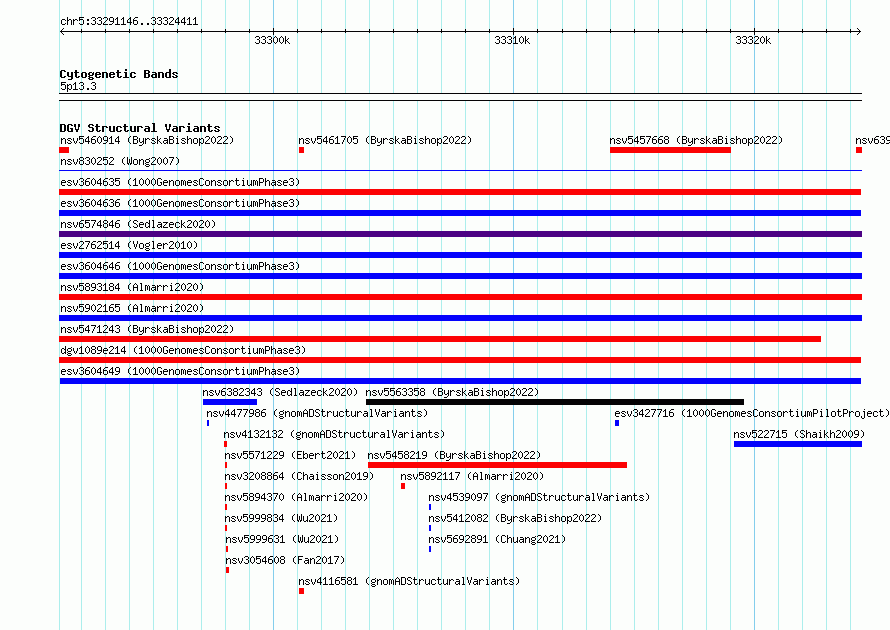Open nsv3208864 (Chaisson2019) variant
Viewport: 890px width, 630px height.
(x=299, y=476)
